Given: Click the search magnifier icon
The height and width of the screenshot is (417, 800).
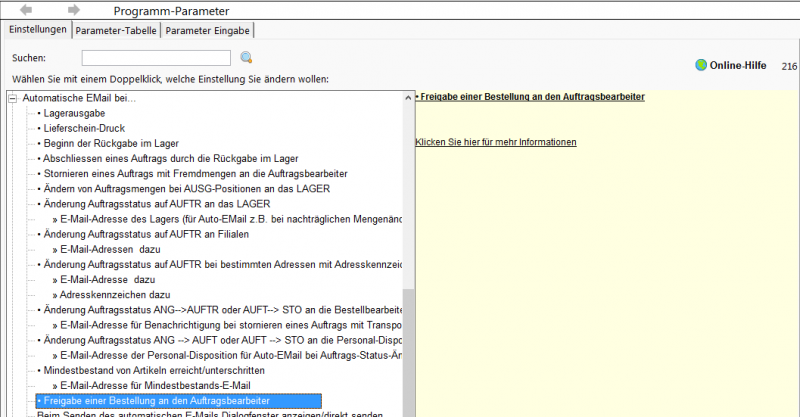Looking at the screenshot, I should [246, 58].
